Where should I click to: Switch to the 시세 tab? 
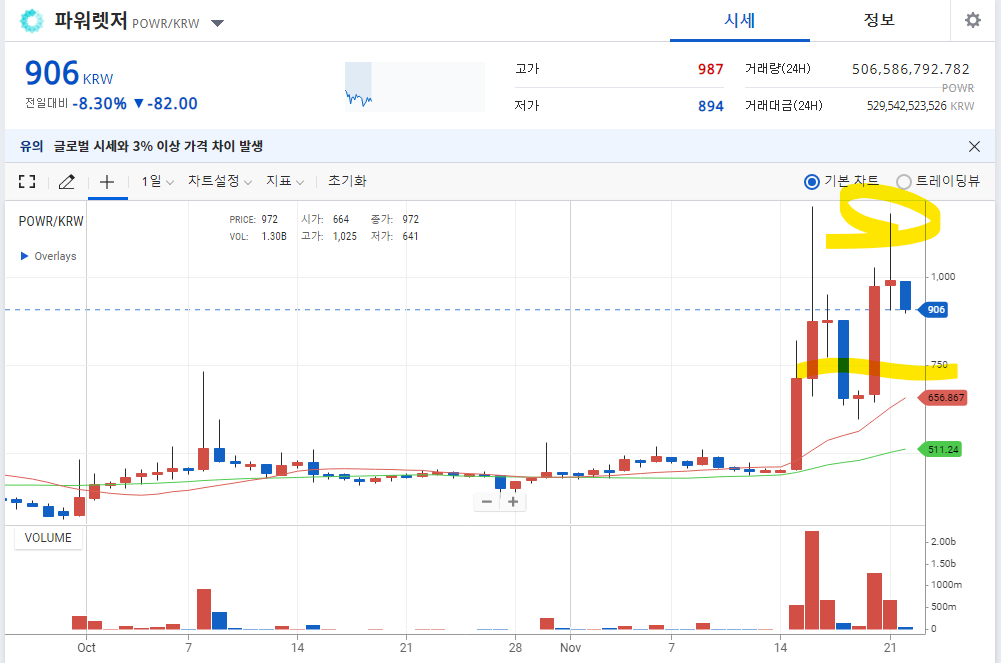click(739, 20)
